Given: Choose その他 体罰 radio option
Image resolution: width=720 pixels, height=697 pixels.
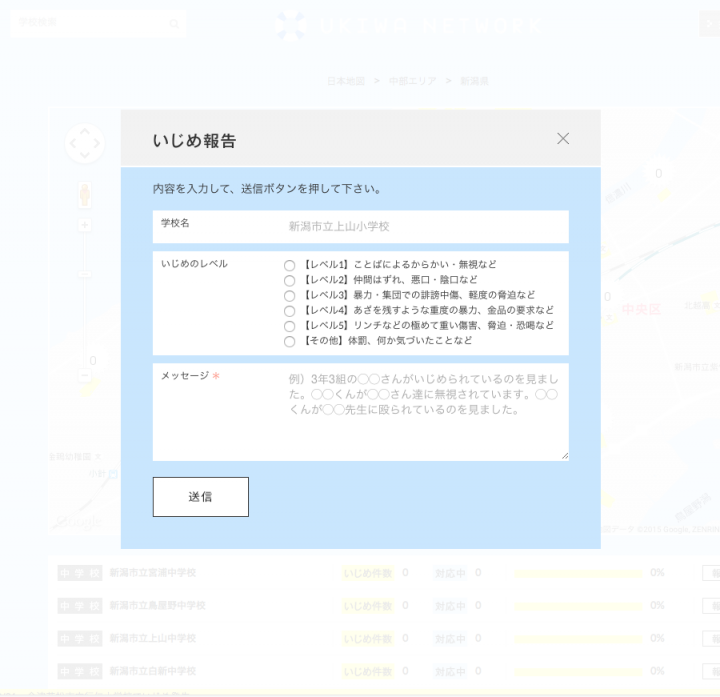Looking at the screenshot, I should pos(289,342).
